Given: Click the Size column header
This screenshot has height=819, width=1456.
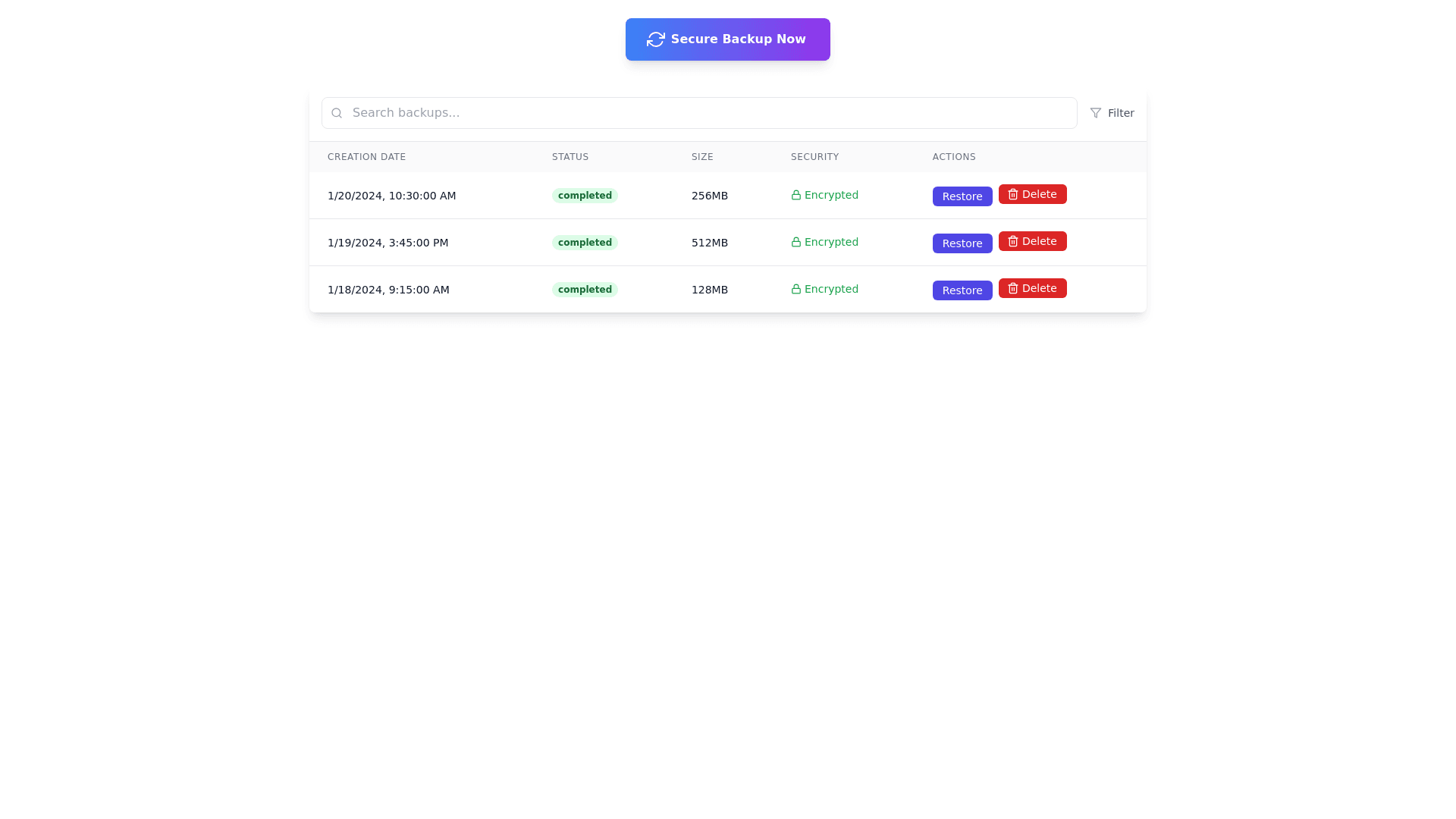Looking at the screenshot, I should click(x=701, y=157).
